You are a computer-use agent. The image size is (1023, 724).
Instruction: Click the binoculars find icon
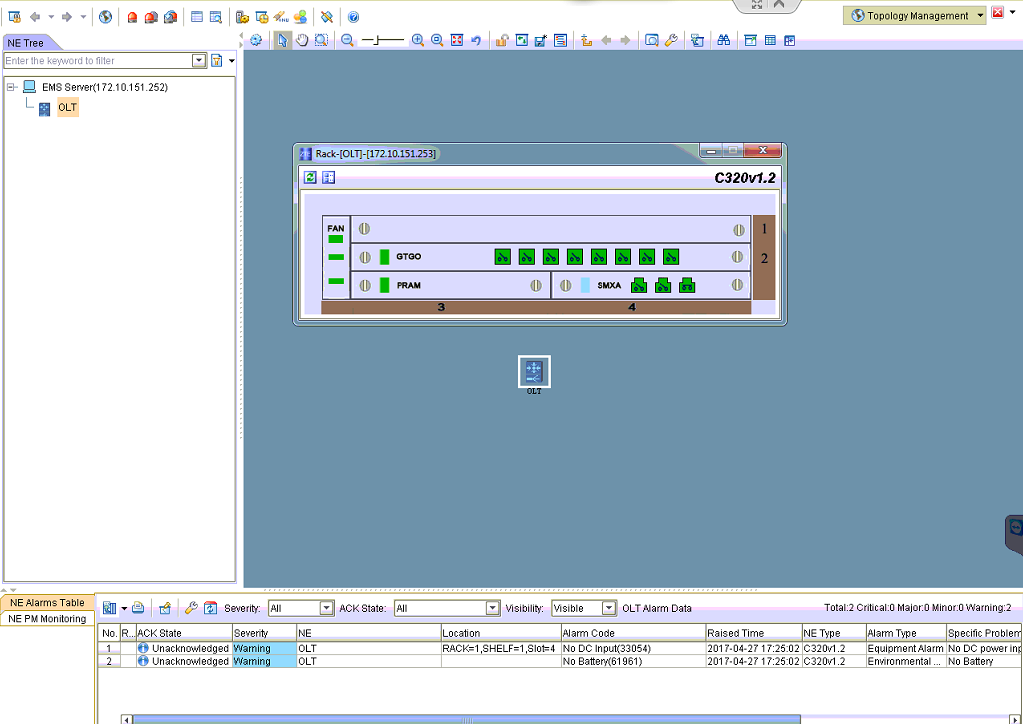tap(724, 40)
